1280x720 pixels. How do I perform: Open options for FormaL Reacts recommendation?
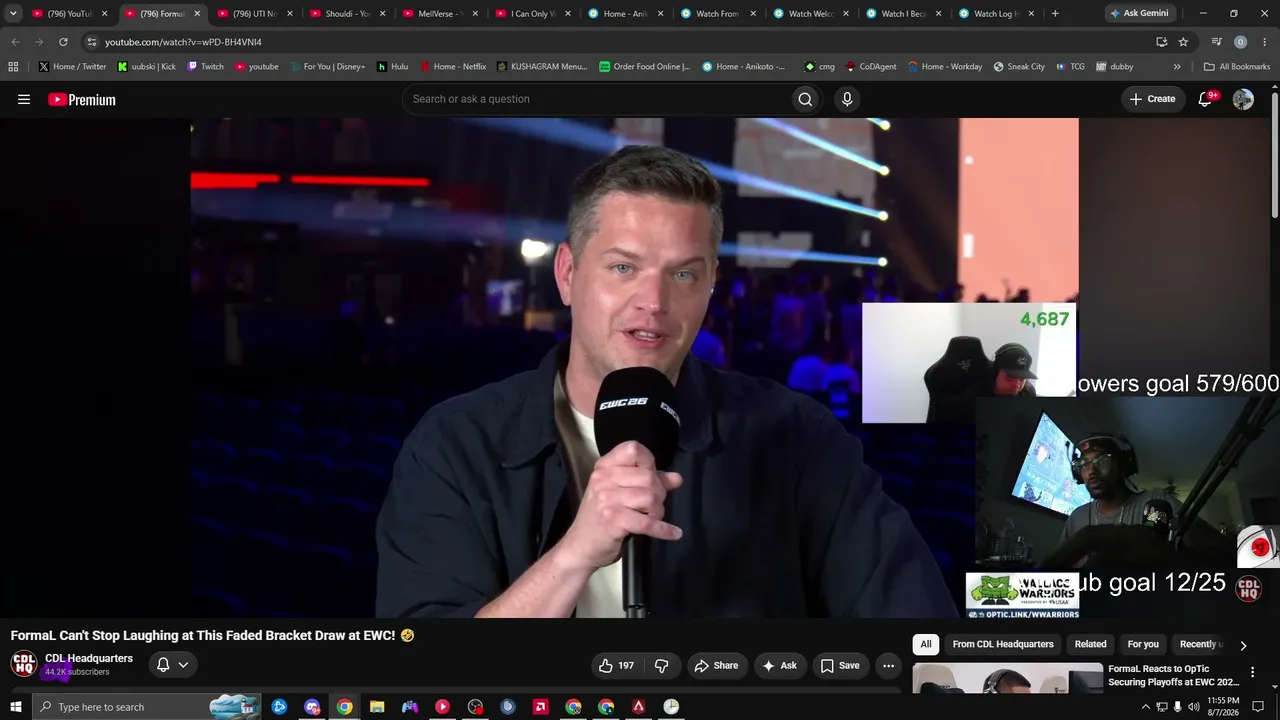click(x=1252, y=672)
